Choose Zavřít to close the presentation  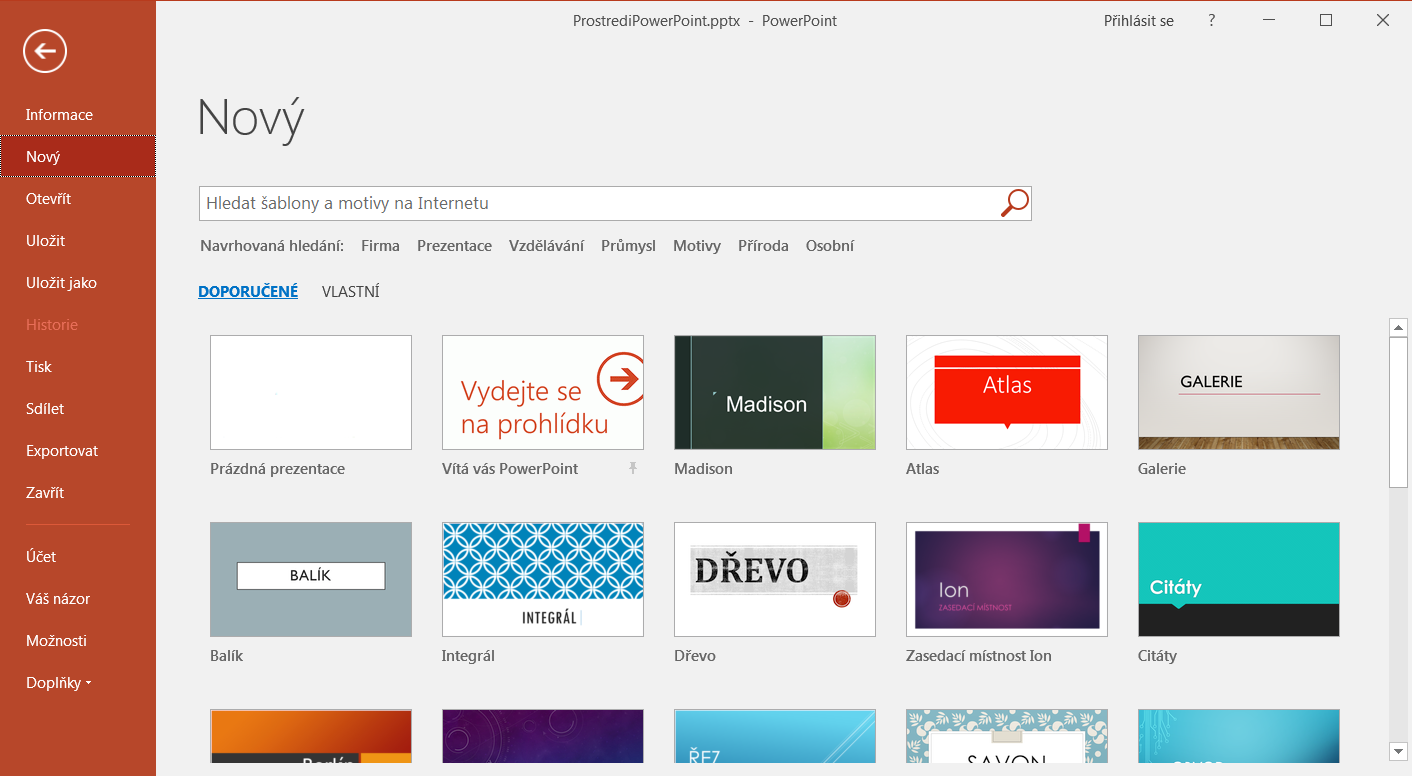pyautogui.click(x=78, y=493)
